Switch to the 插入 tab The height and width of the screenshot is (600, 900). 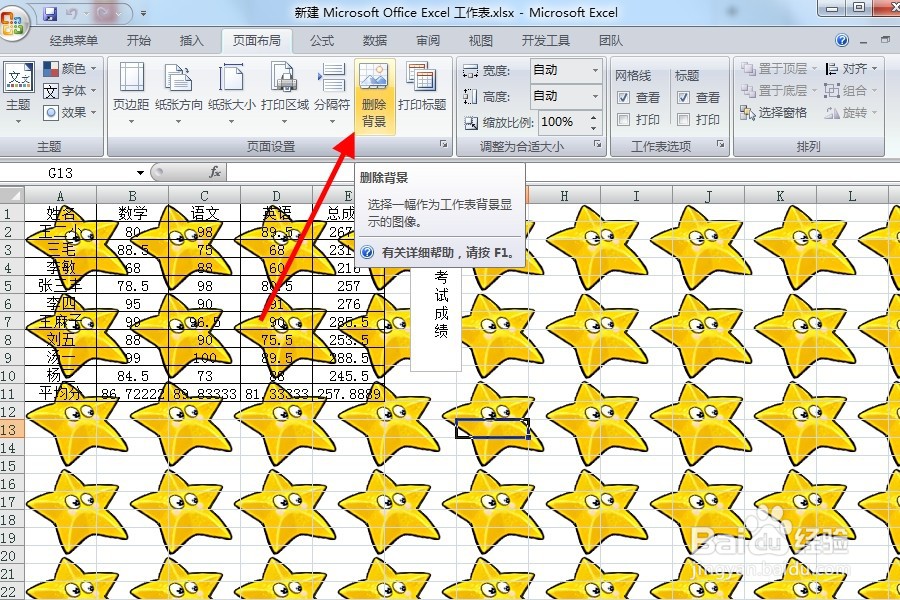pyautogui.click(x=191, y=41)
